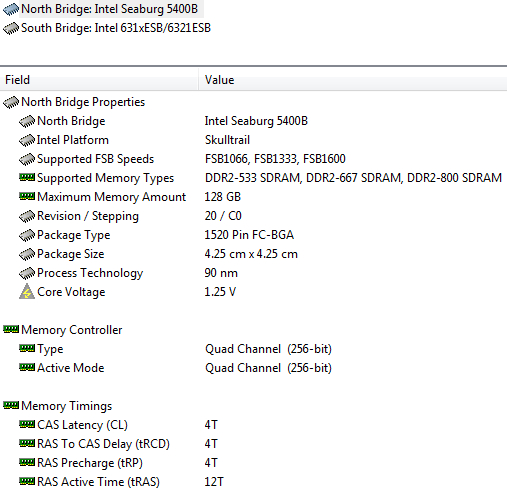Click chip icon beside South Bridge entry
Screen dimensions: 507x491
[11, 28]
